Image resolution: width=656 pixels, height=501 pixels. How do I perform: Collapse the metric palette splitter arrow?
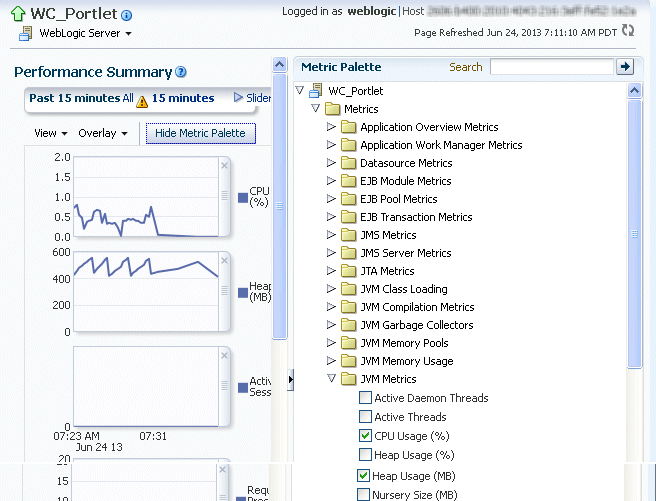point(291,380)
